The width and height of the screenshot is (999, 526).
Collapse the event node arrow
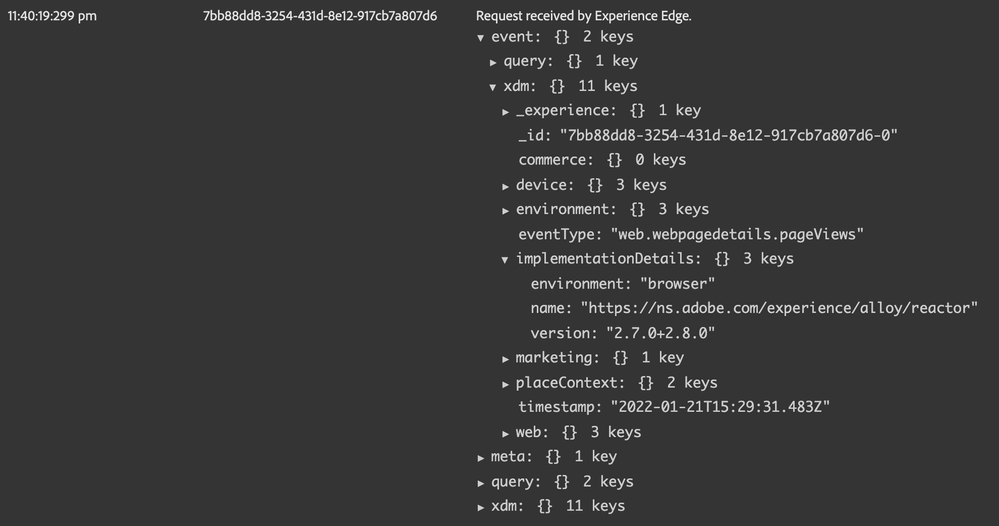point(482,38)
